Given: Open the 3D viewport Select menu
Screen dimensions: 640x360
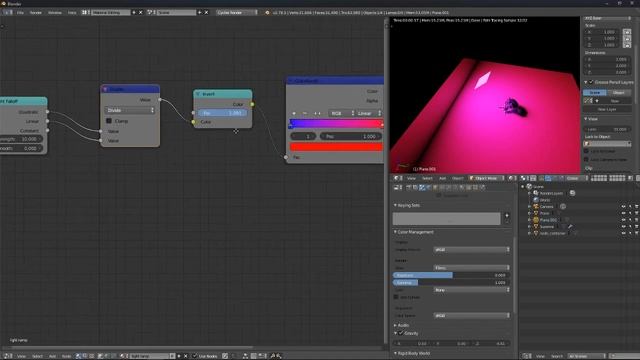Looking at the screenshot, I should click(427, 178).
